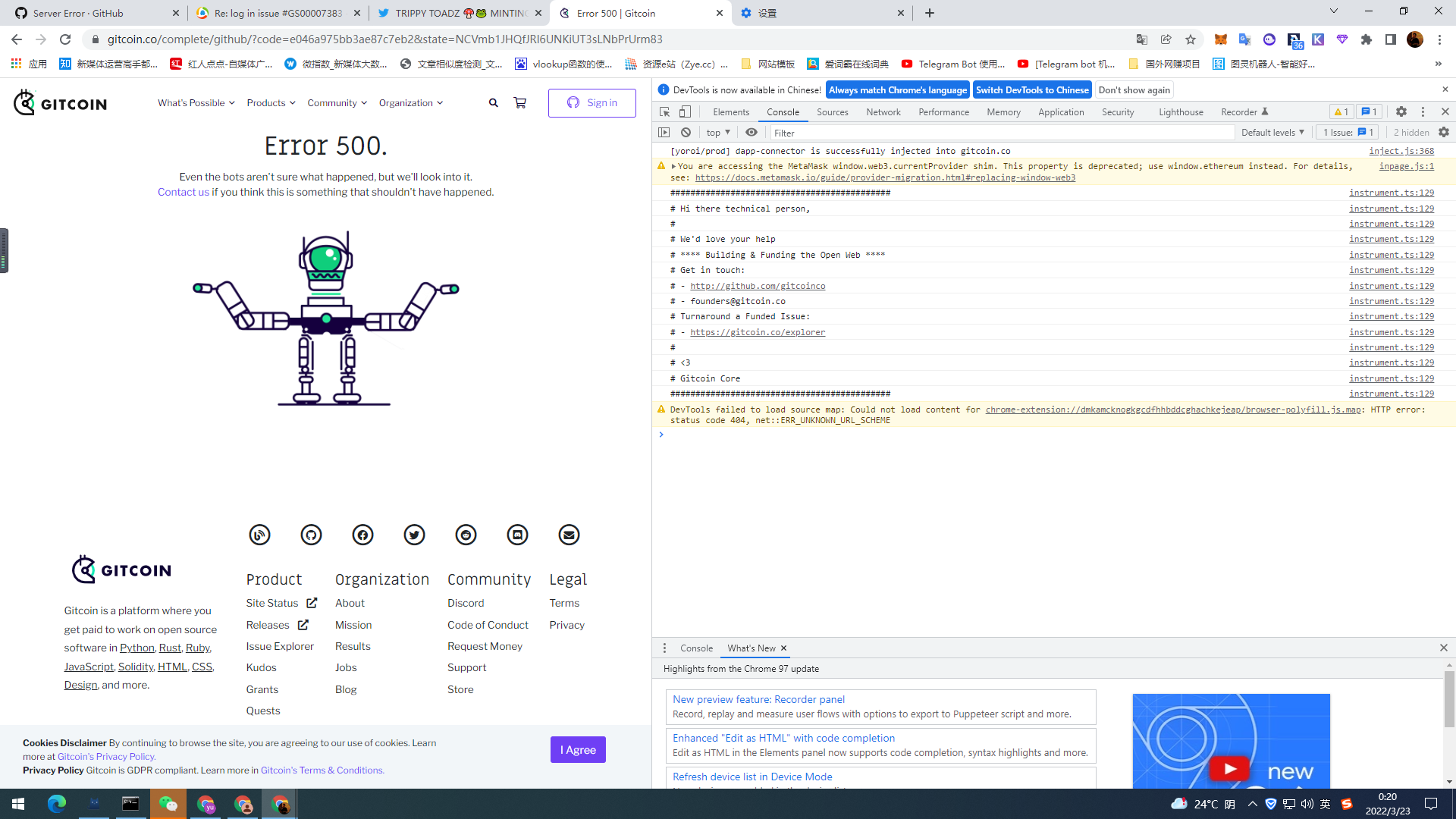The height and width of the screenshot is (819, 1456).
Task: Translate this page icon in address bar
Action: (x=1142, y=39)
